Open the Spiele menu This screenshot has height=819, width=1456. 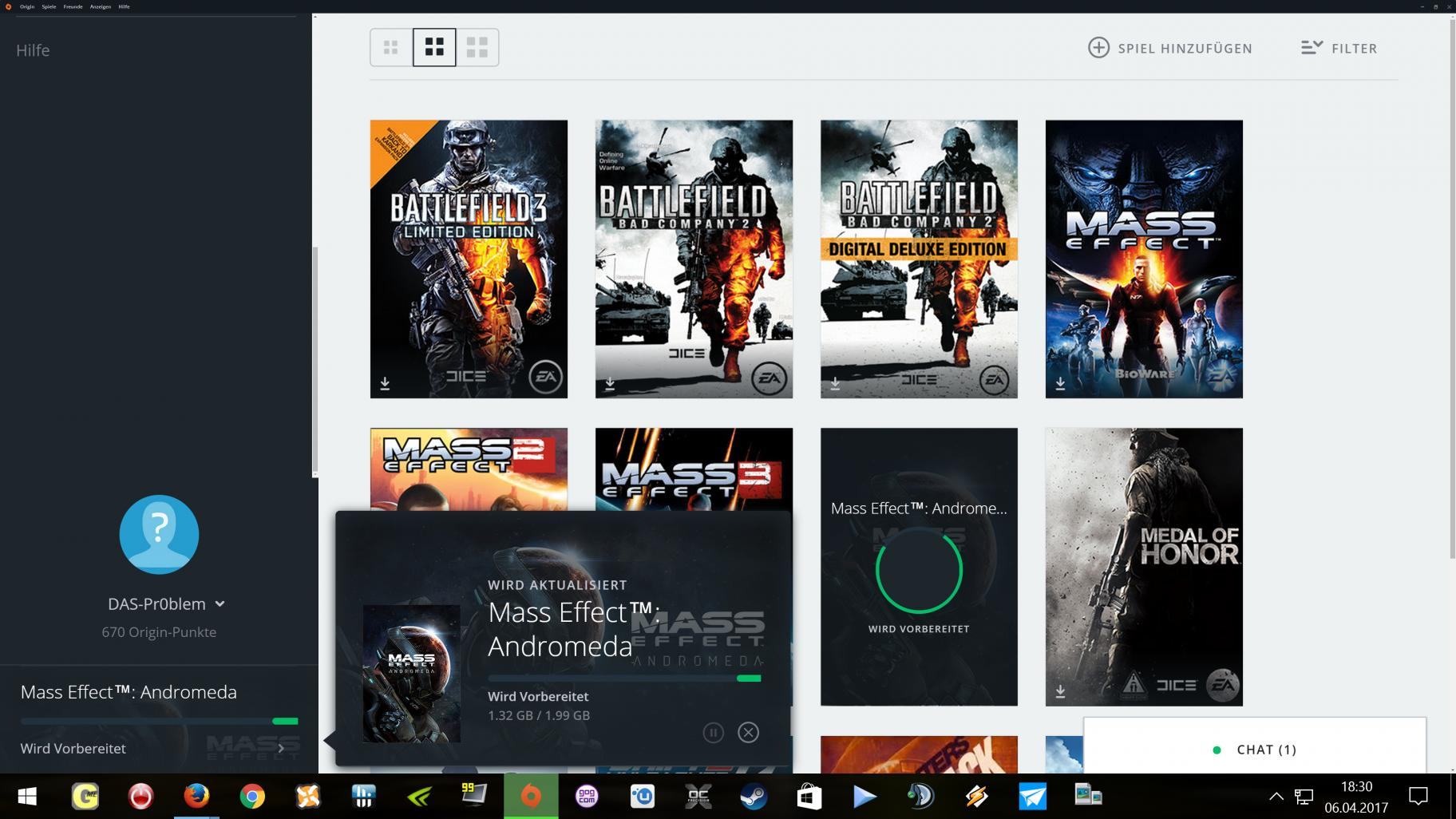49,6
